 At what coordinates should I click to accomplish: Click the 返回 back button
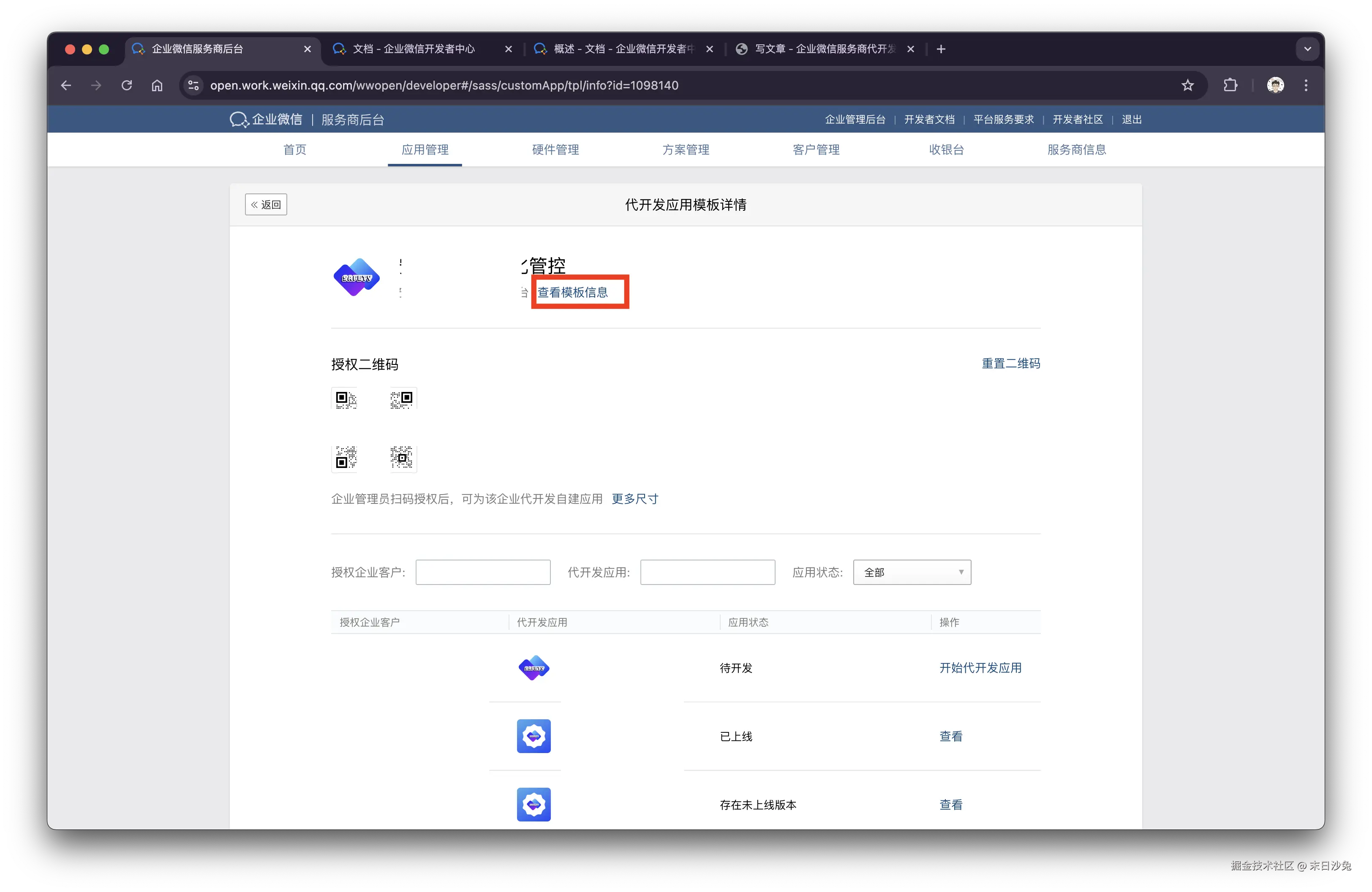[266, 204]
